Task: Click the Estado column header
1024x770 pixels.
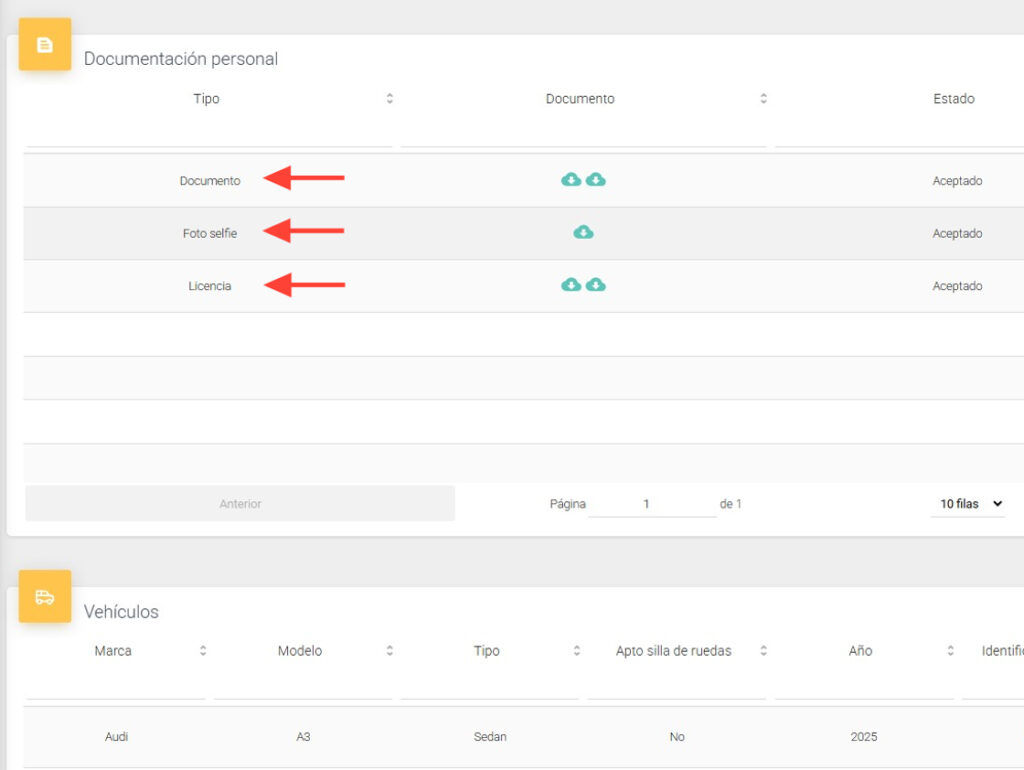Action: click(953, 99)
